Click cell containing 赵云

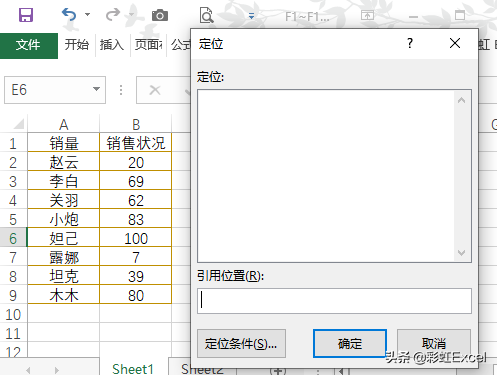click(64, 162)
